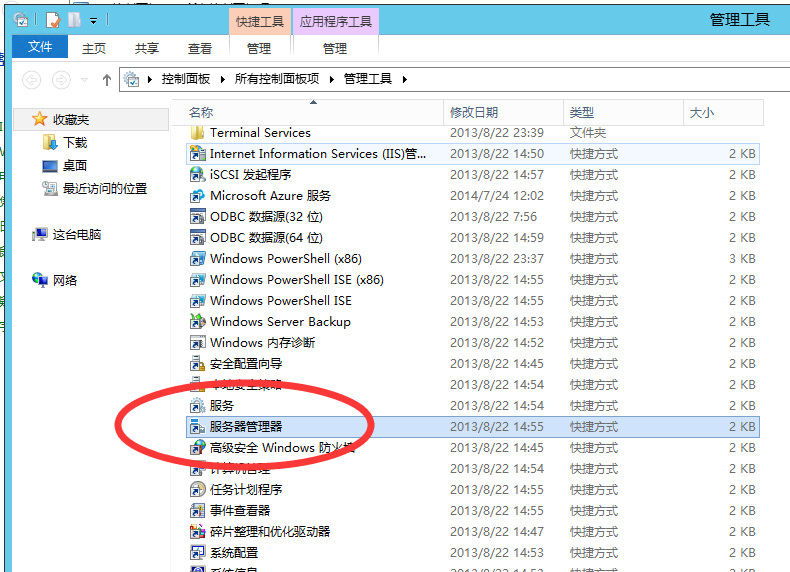Image resolution: width=790 pixels, height=572 pixels.
Task: Switch to the 查看 ribbon tab
Action: pyautogui.click(x=200, y=48)
